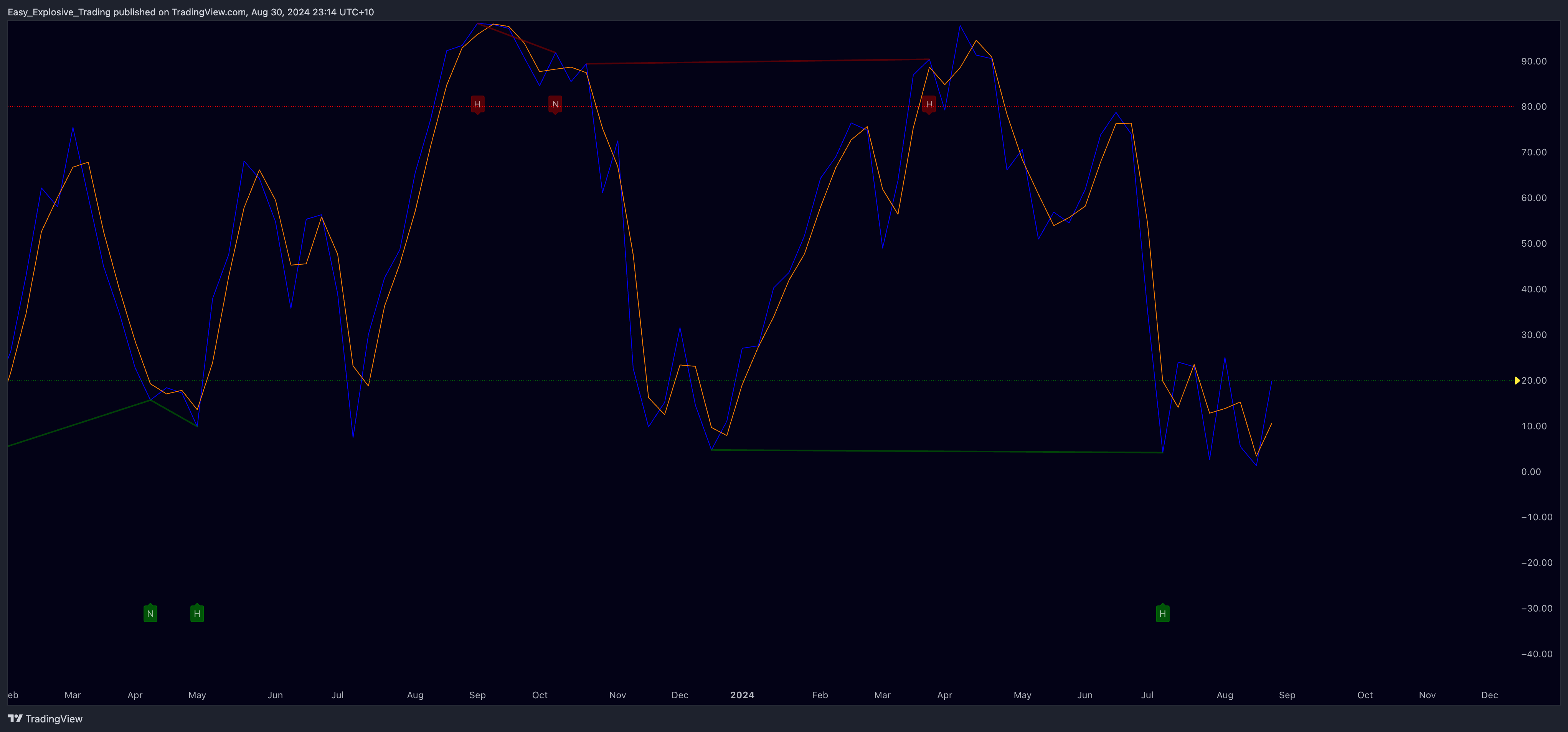Click the -30.00 price axis label
Image resolution: width=1568 pixels, height=732 pixels.
[1537, 608]
